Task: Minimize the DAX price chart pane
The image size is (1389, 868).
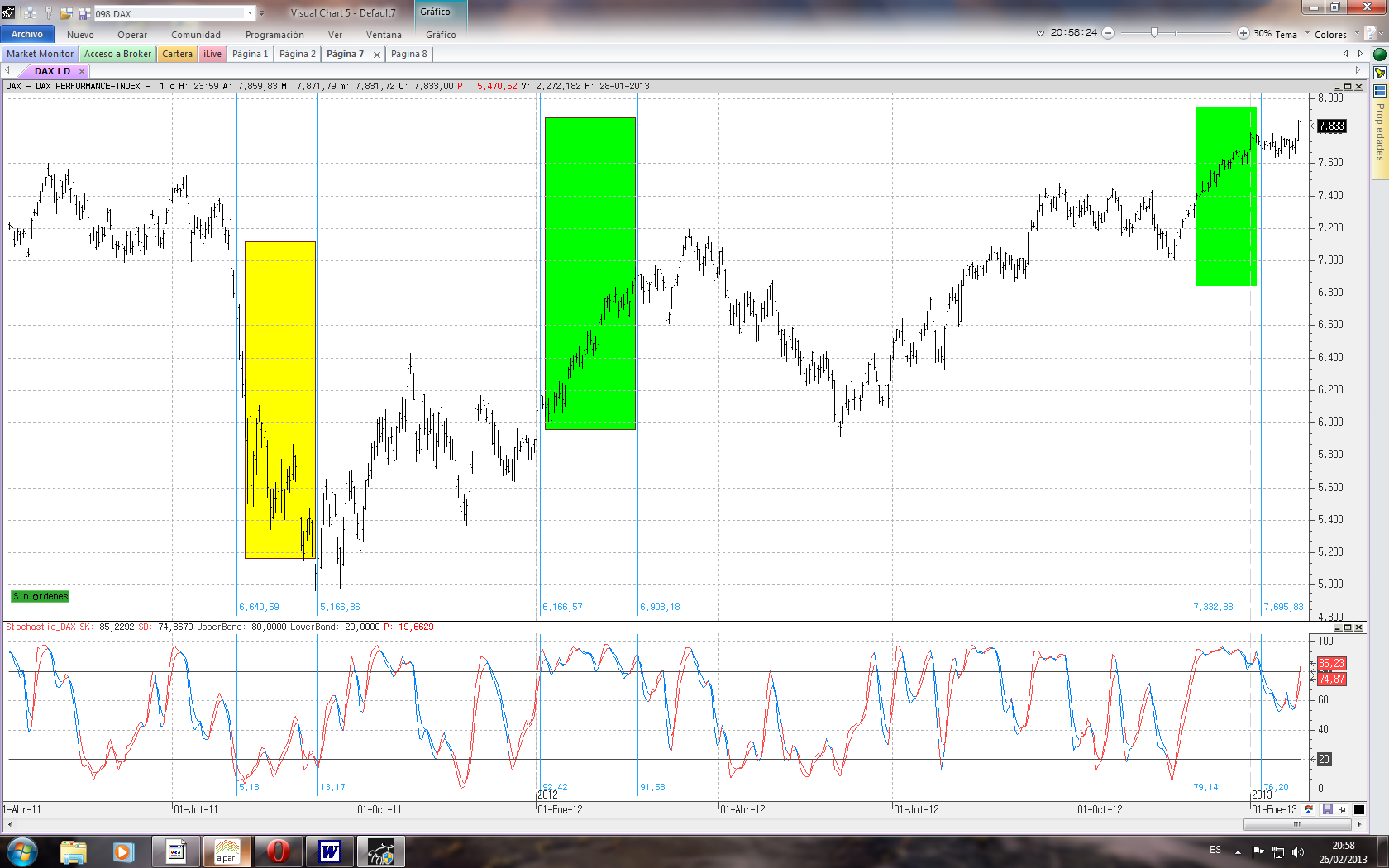Action: 1337,87
